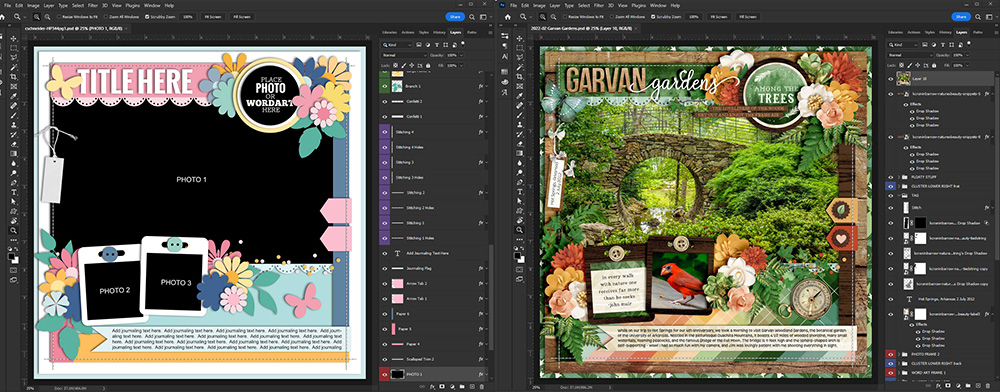The width and height of the screenshot is (1000, 392).
Task: Click Fit Screen button in left window
Action: click(x=213, y=17)
